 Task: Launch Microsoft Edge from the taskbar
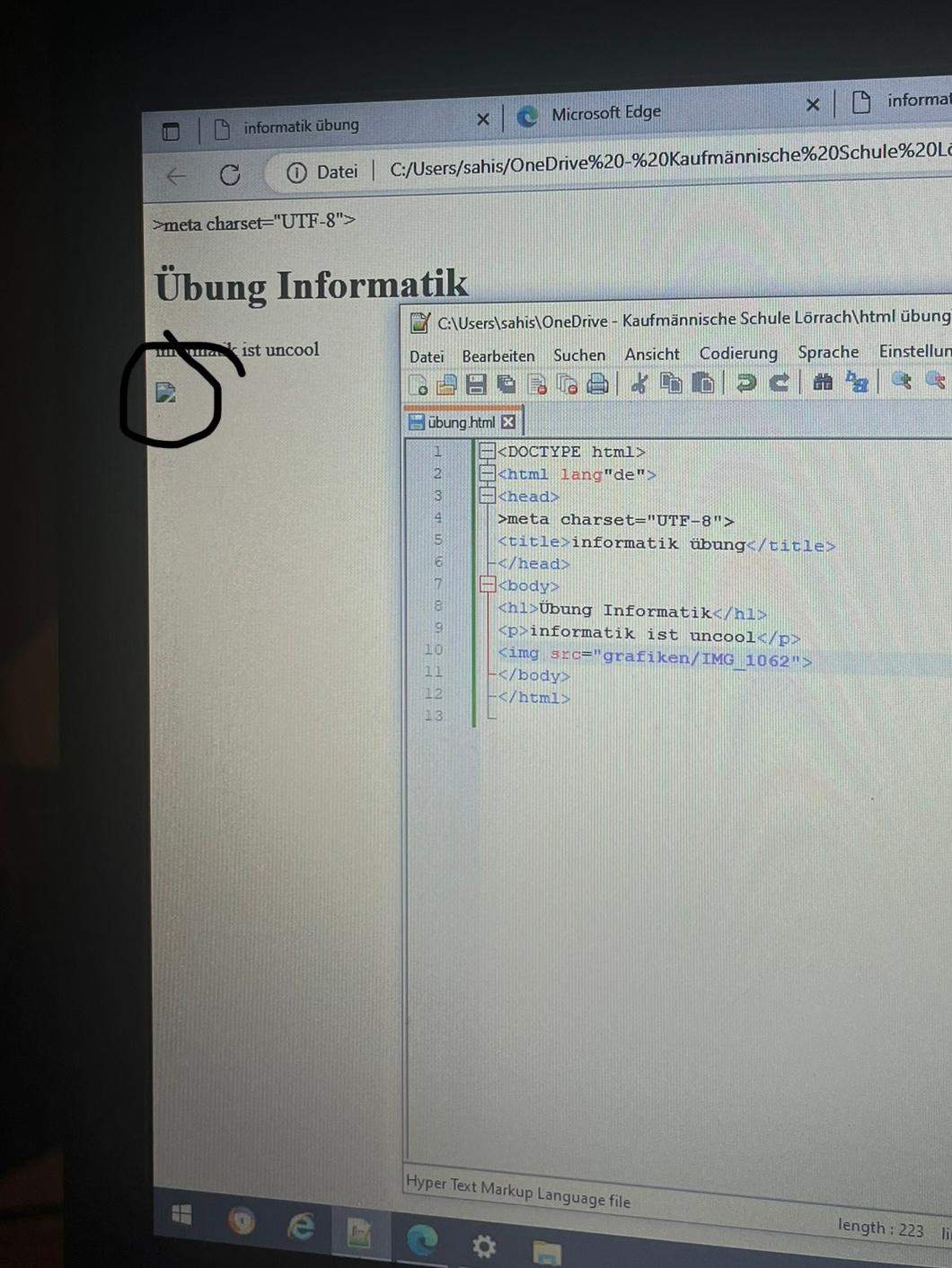point(420,1235)
